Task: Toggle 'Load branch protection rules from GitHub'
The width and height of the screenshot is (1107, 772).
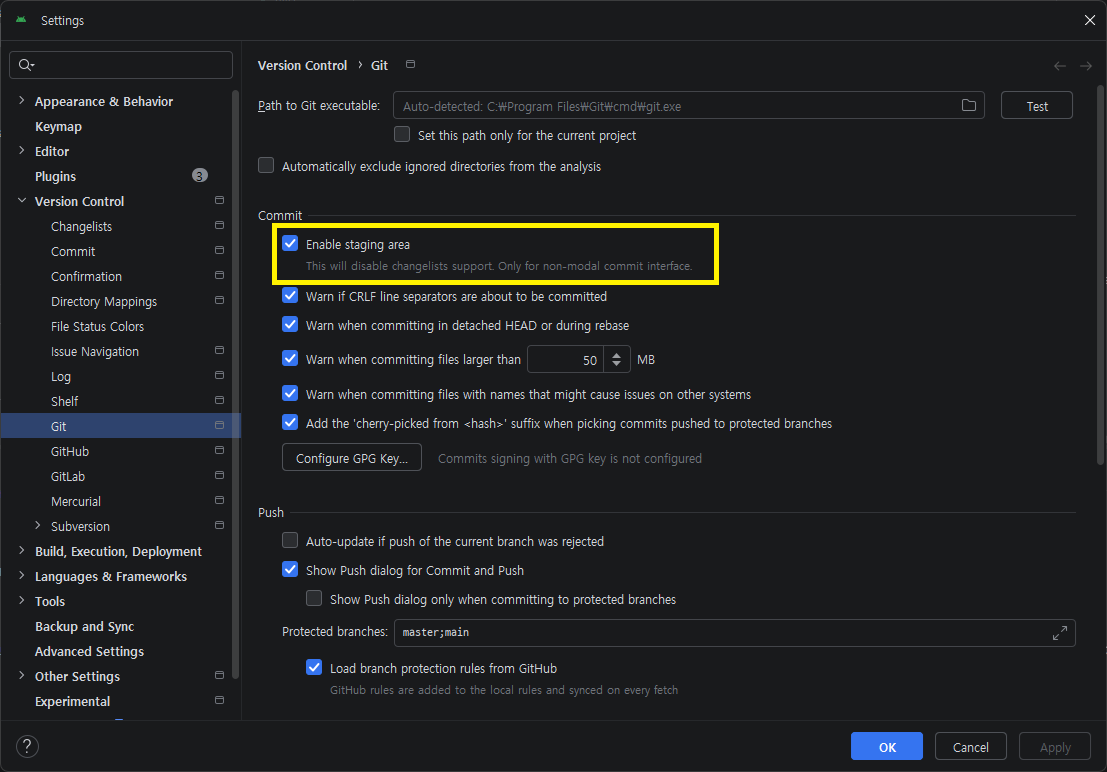Action: tap(314, 667)
